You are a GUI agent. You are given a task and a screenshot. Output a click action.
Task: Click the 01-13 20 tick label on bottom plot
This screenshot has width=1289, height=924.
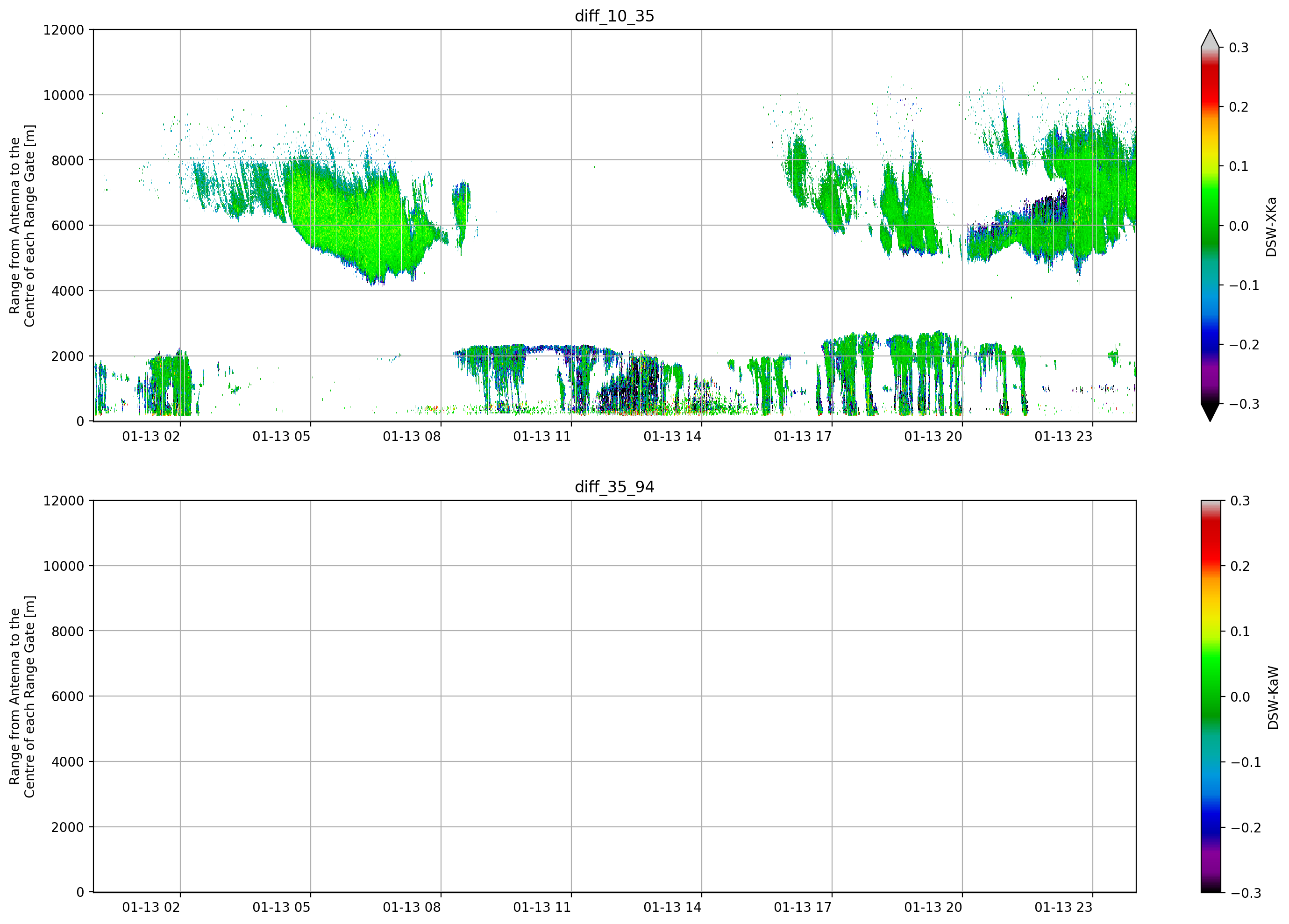pos(933,908)
